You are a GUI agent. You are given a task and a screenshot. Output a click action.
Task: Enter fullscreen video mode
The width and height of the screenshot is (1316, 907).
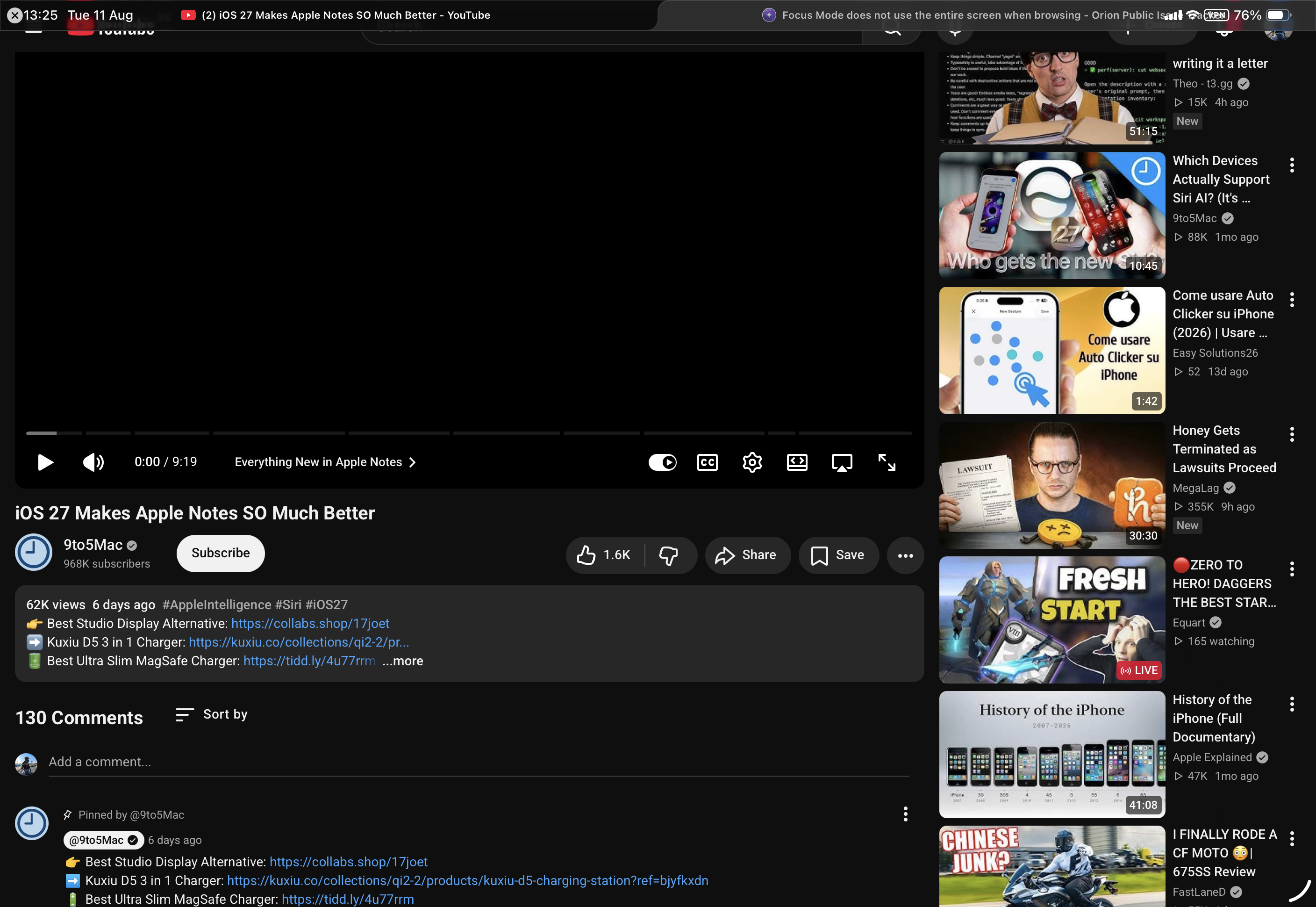tap(887, 462)
